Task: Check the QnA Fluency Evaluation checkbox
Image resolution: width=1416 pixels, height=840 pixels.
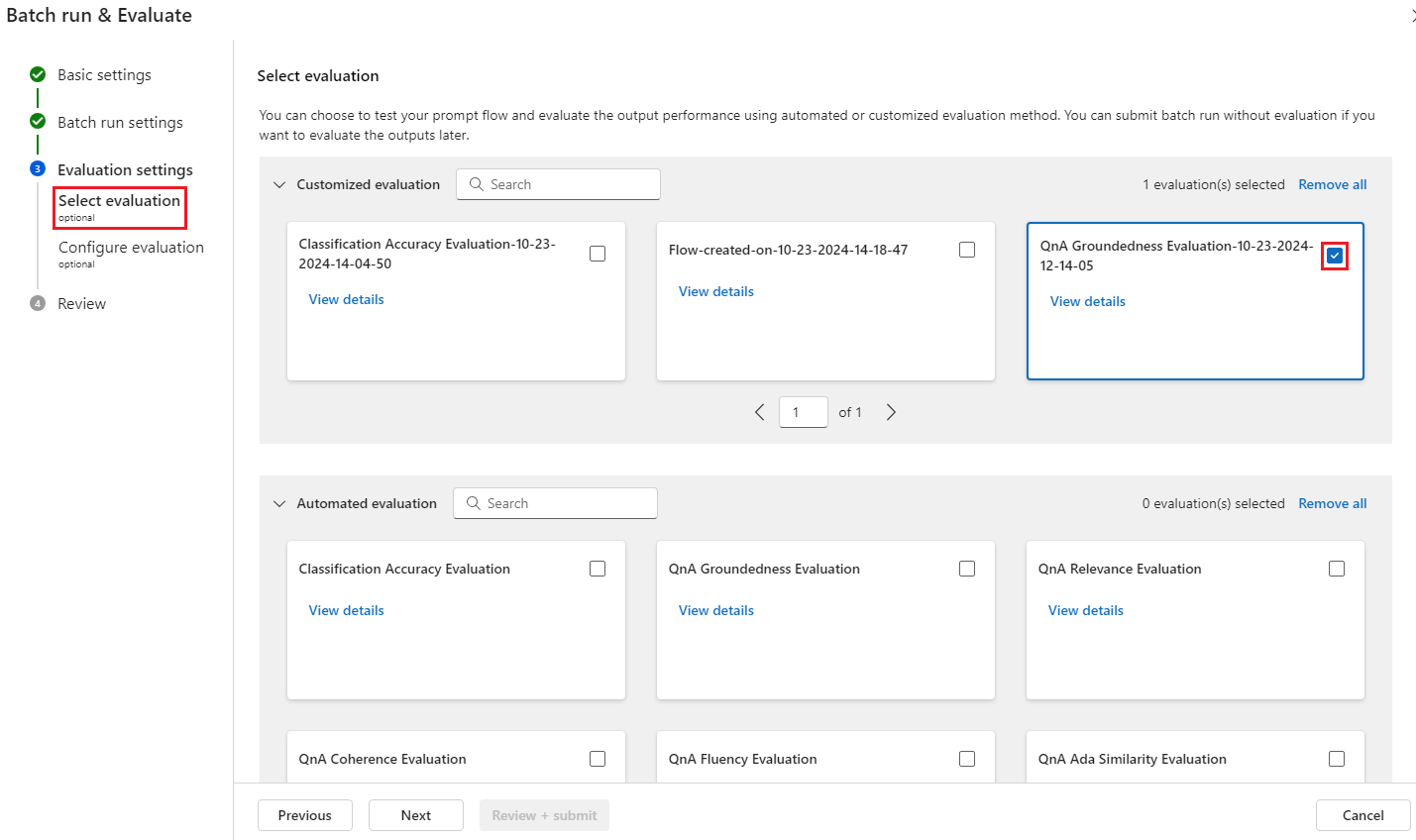Action: [967, 759]
